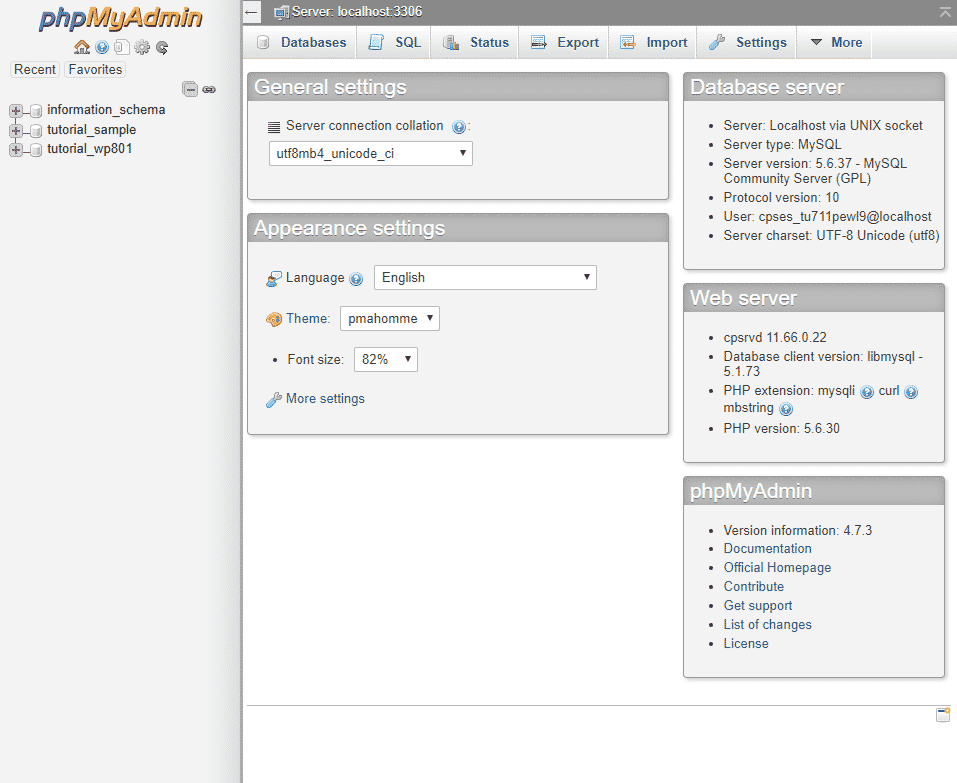Switch to the Status tab
The height and width of the screenshot is (783, 957).
click(476, 42)
